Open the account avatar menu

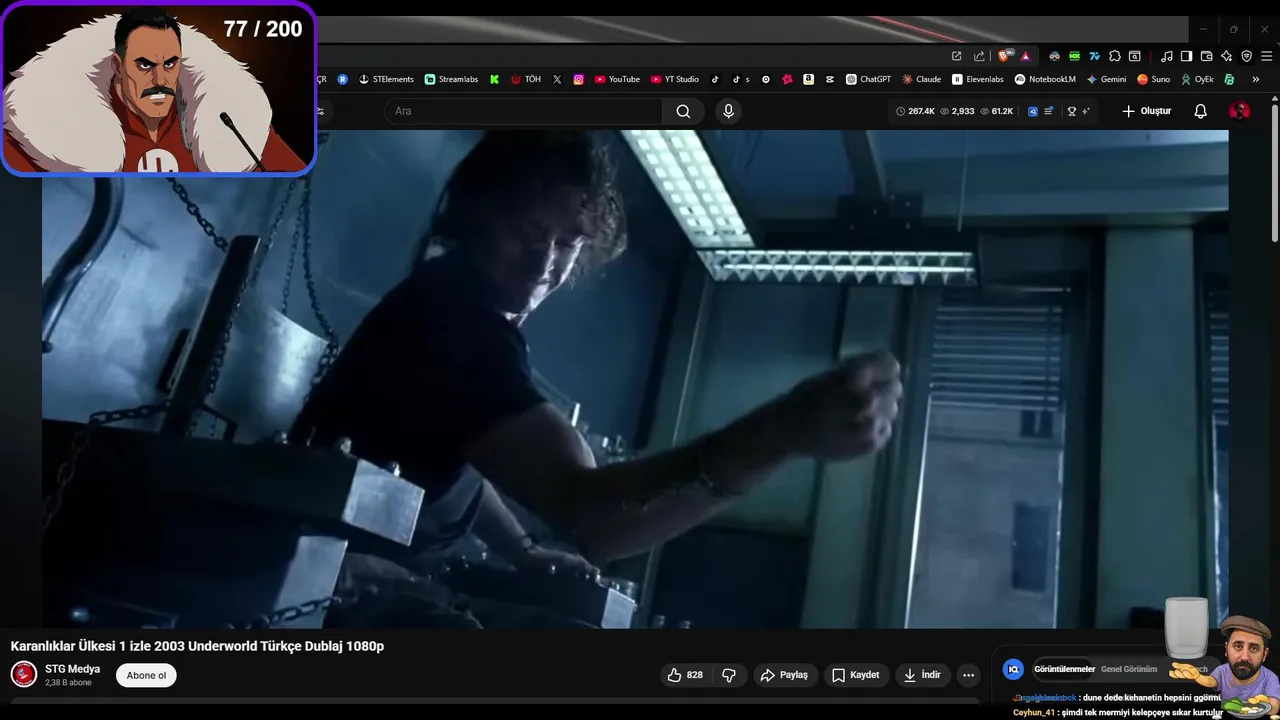tap(1239, 111)
